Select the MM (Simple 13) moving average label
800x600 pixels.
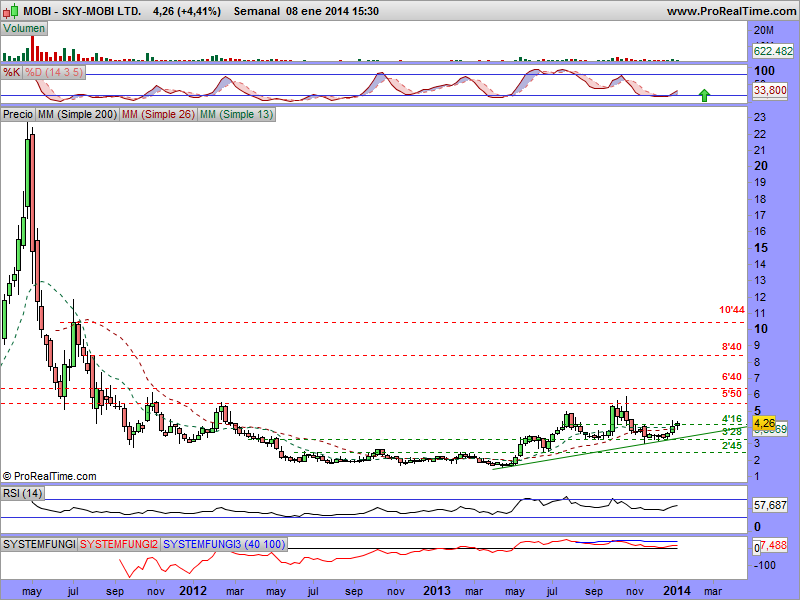[236, 114]
